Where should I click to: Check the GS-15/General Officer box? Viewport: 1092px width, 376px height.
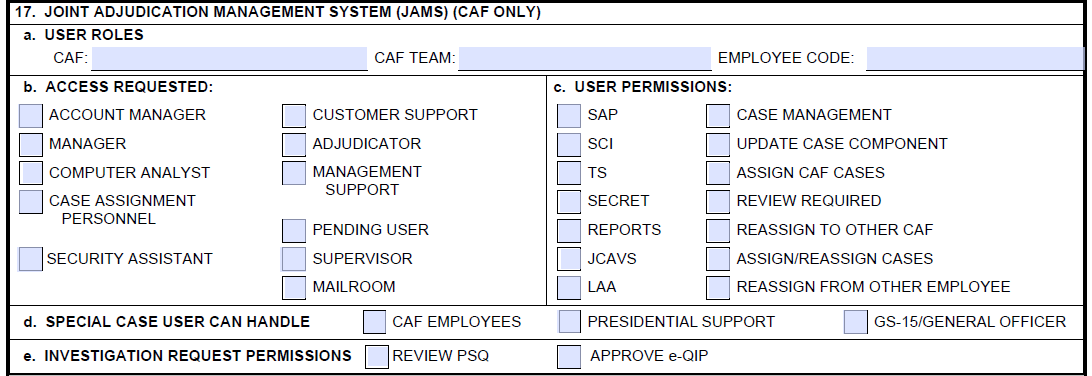(856, 322)
